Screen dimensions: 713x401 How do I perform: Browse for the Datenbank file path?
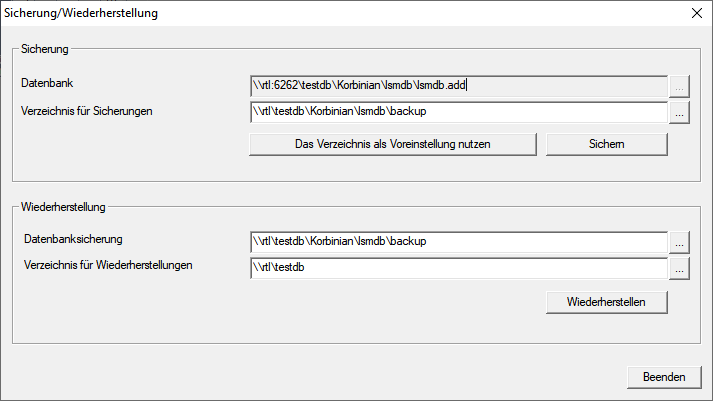tap(680, 85)
